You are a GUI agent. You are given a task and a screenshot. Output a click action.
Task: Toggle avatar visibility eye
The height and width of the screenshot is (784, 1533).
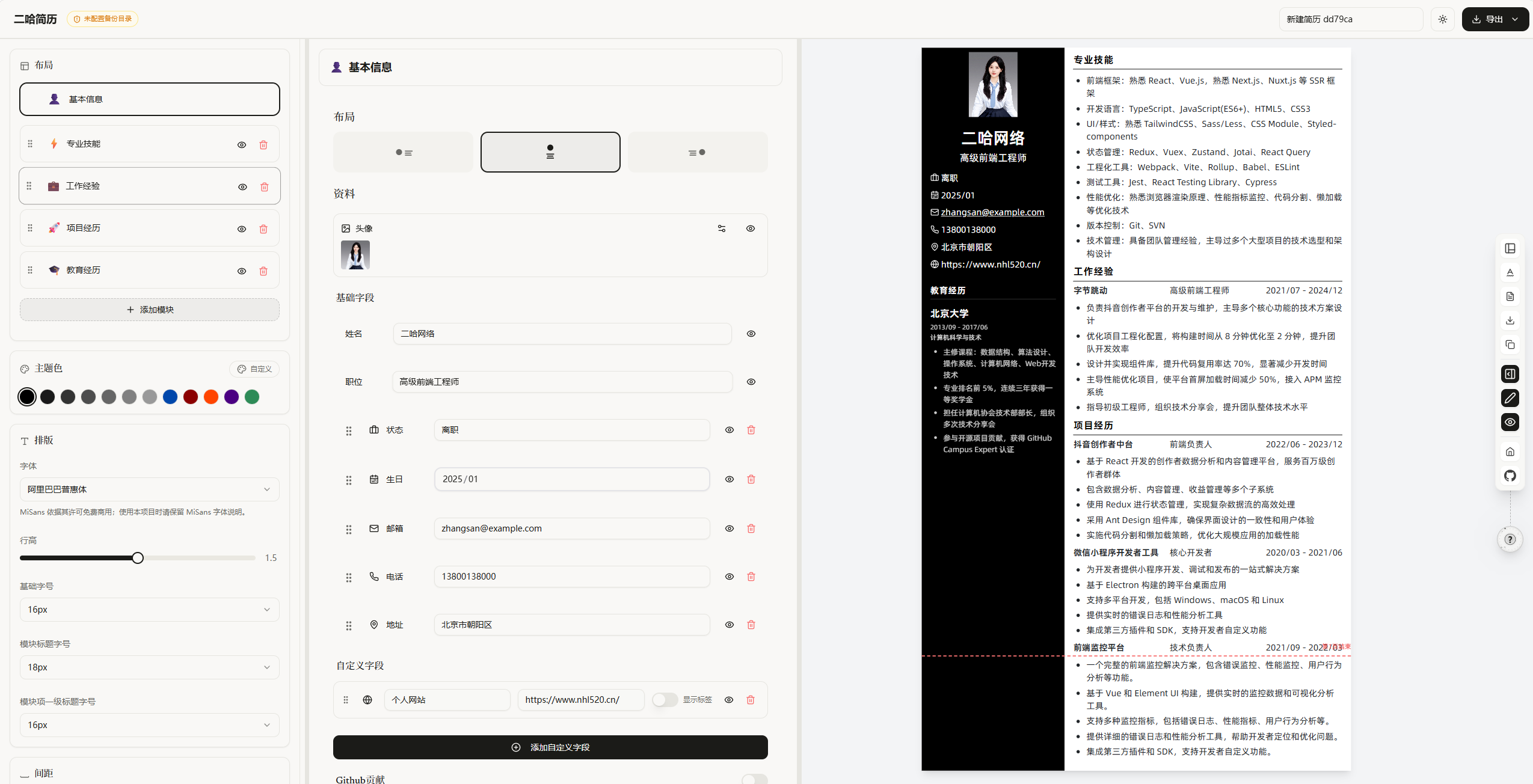coord(751,228)
